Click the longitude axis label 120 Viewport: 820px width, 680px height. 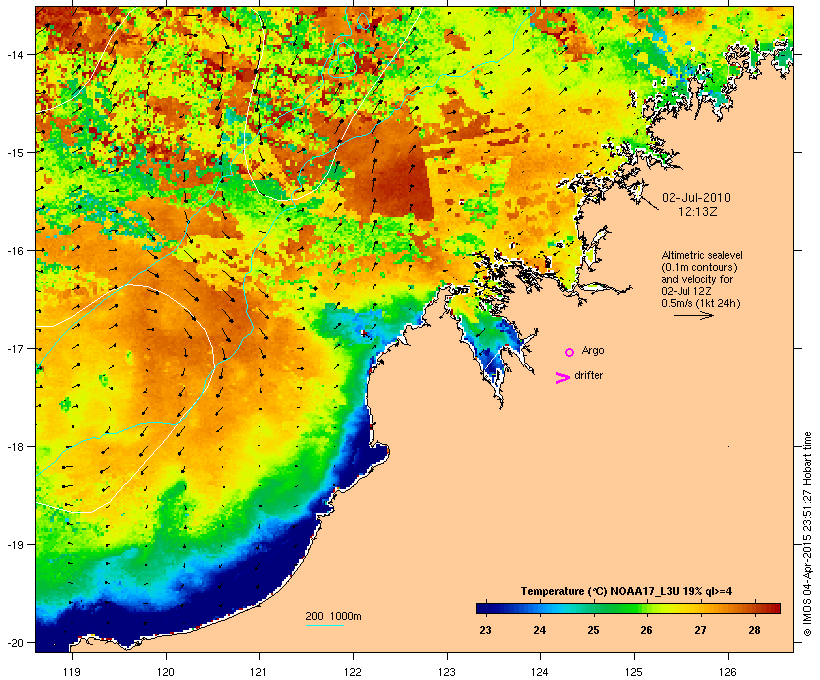(x=166, y=672)
